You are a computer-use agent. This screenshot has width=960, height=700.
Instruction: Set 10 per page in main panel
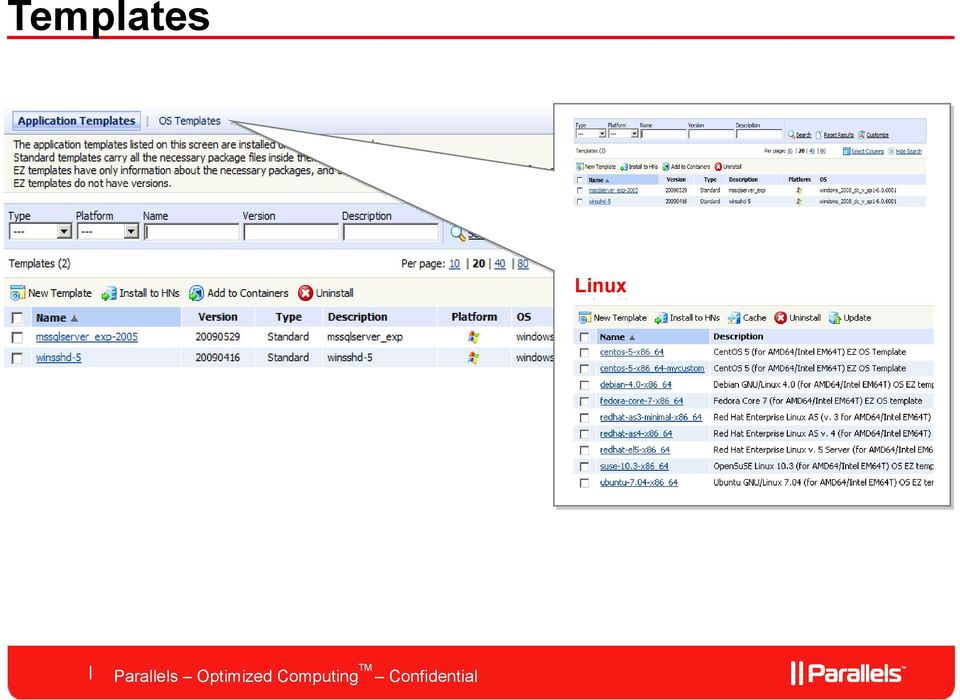pyautogui.click(x=454, y=264)
